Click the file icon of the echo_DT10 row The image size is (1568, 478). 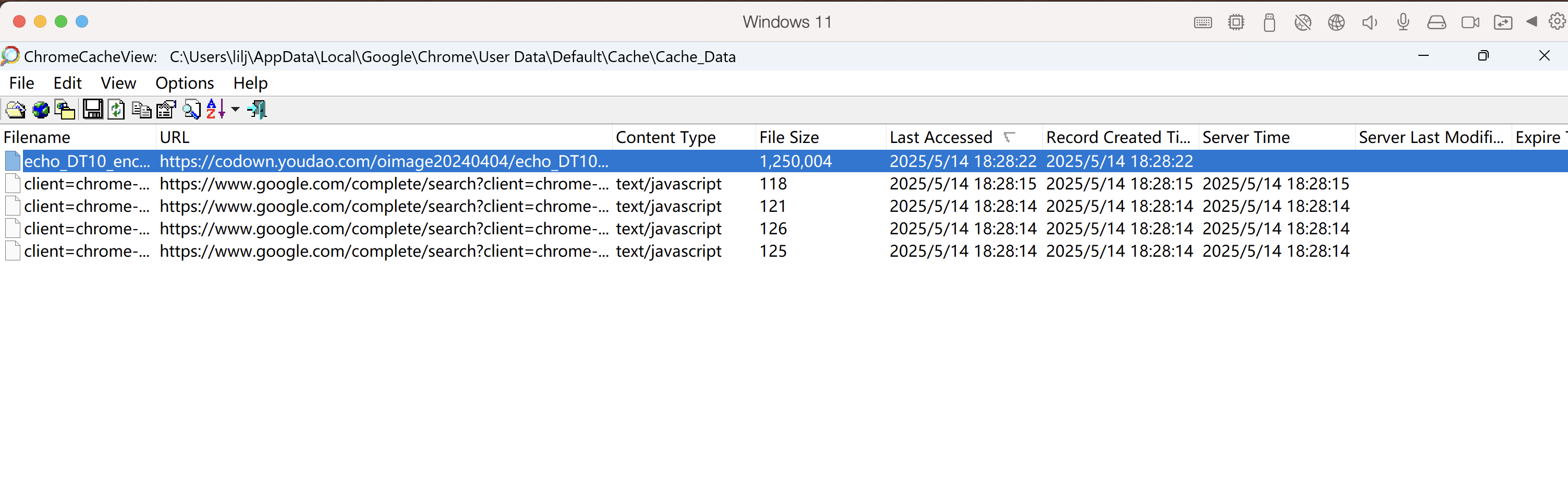(x=13, y=161)
